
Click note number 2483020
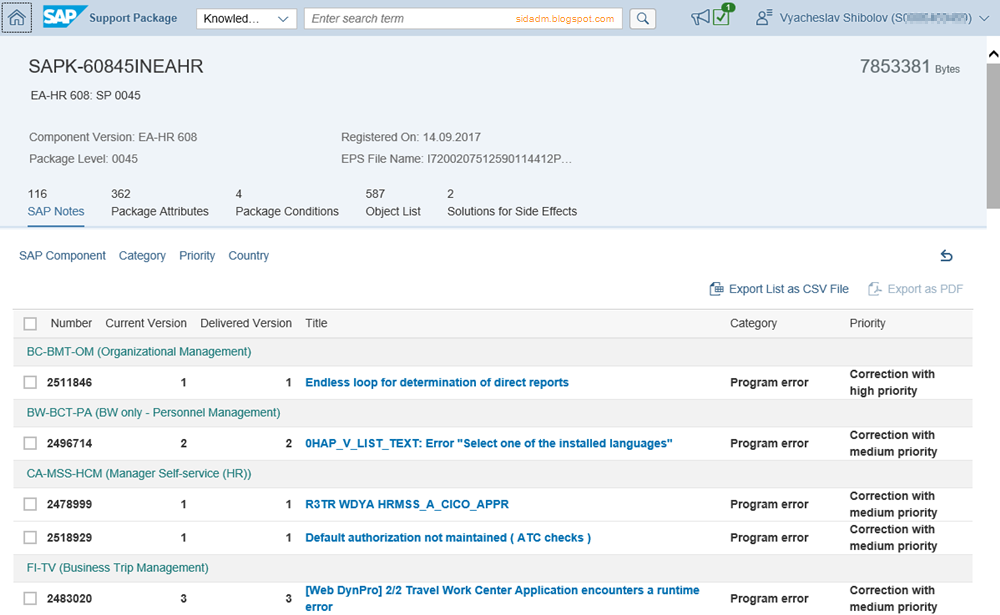click(x=70, y=598)
